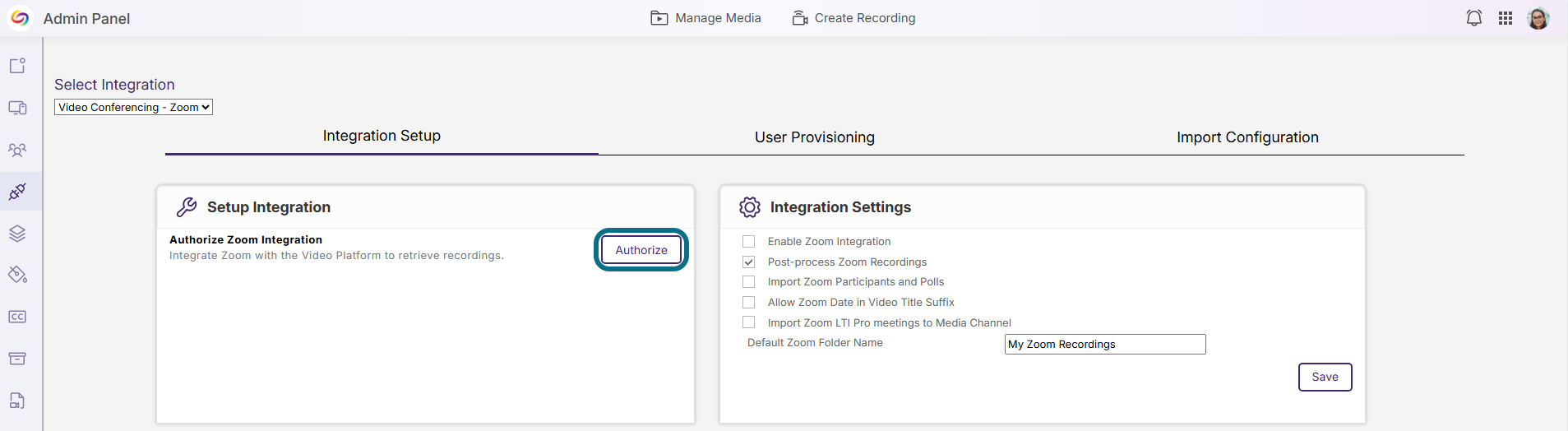Open Manage Media from the top bar
The width and height of the screenshot is (1568, 431).
click(705, 18)
